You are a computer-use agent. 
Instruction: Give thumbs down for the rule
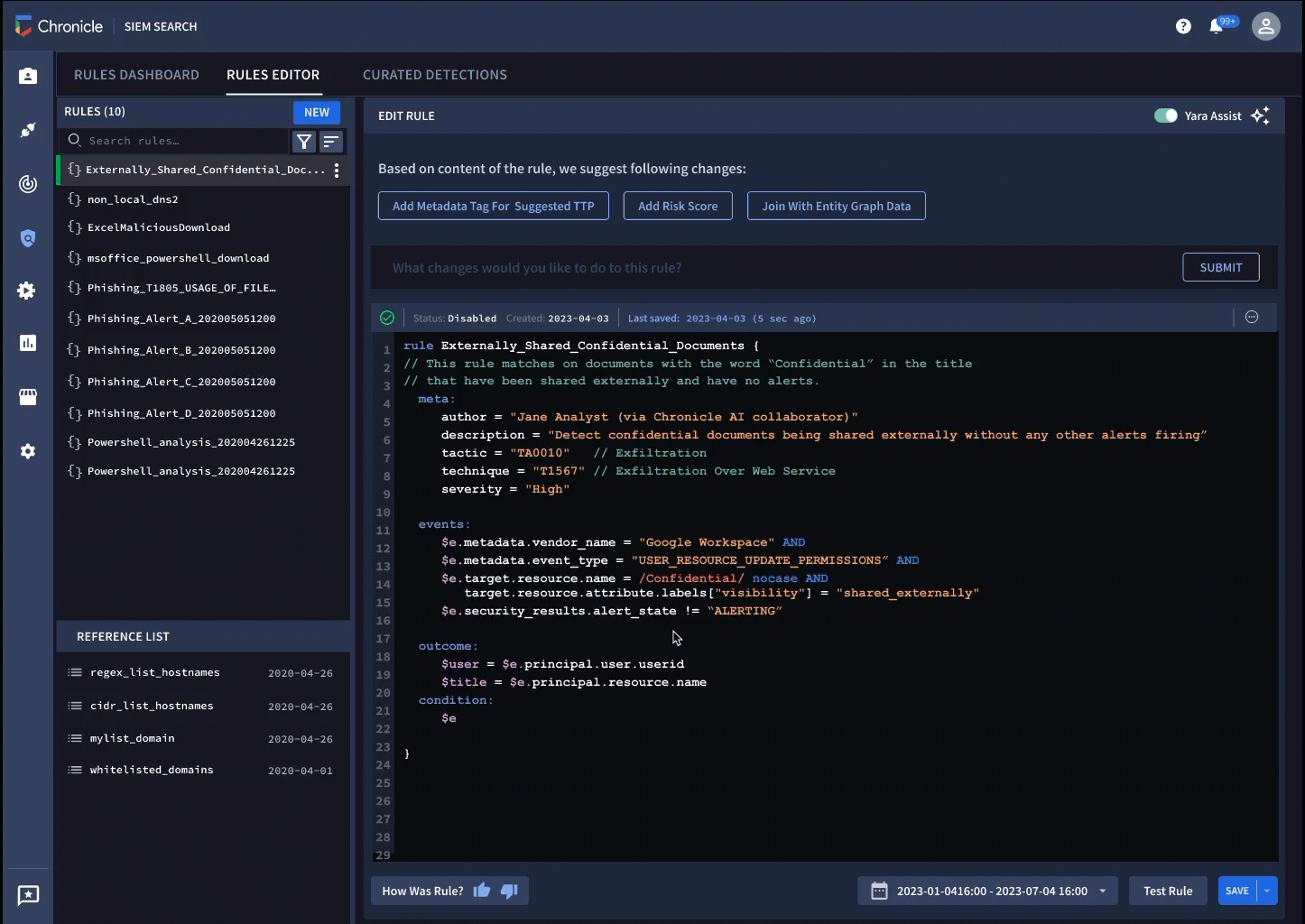tap(509, 891)
